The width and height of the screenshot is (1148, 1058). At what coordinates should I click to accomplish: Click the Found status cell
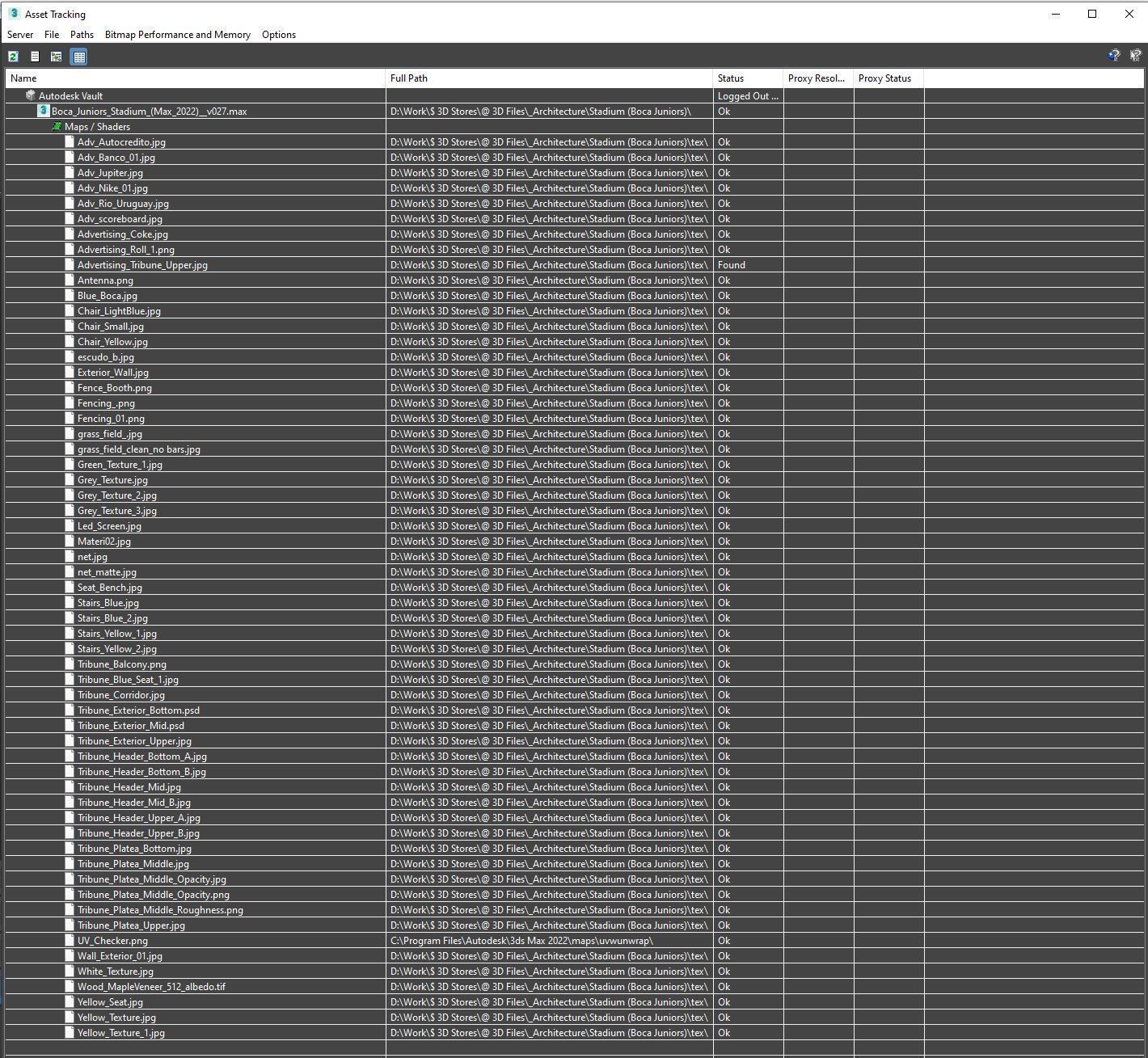pos(732,264)
